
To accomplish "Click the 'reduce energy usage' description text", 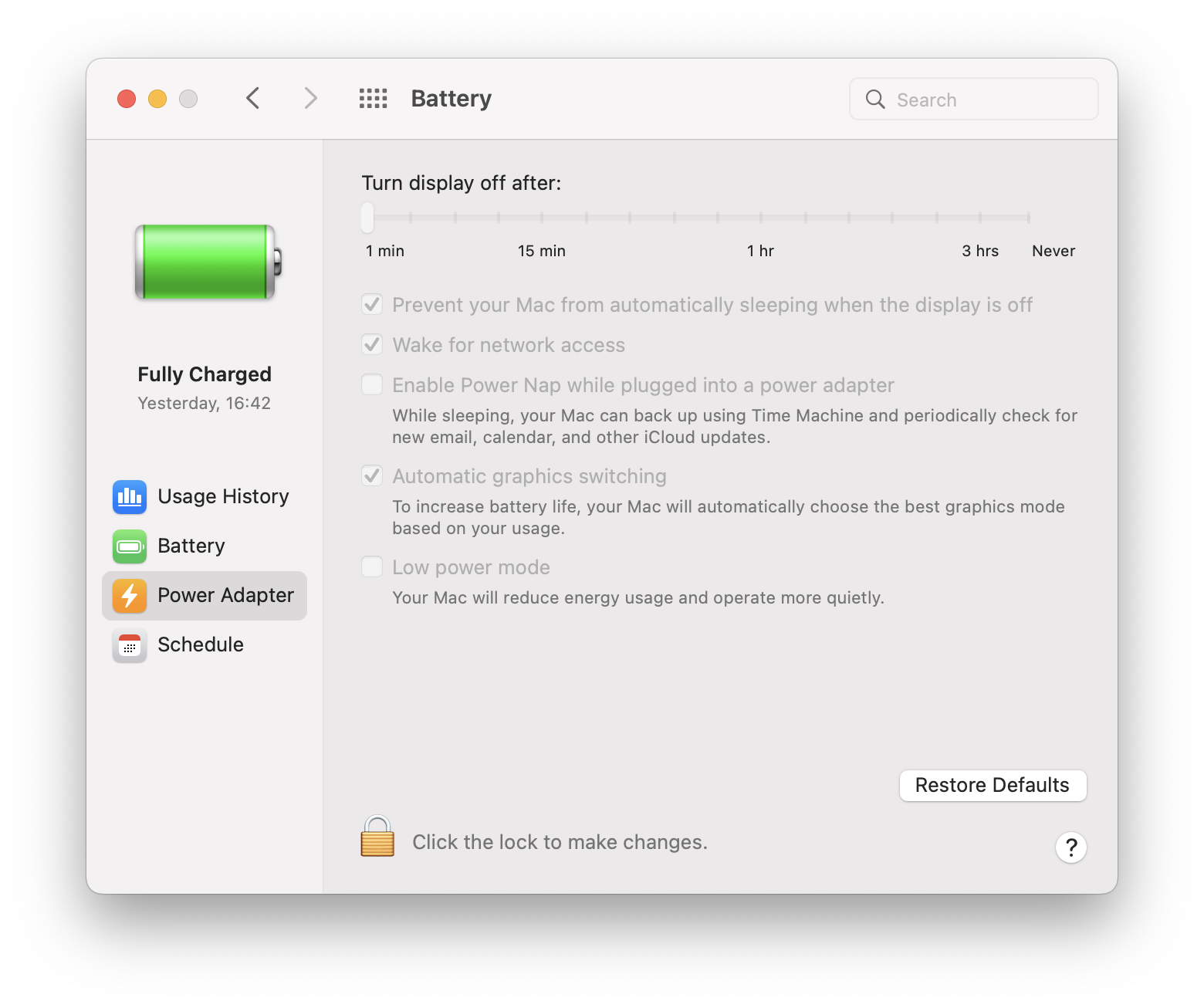I will 638,598.
